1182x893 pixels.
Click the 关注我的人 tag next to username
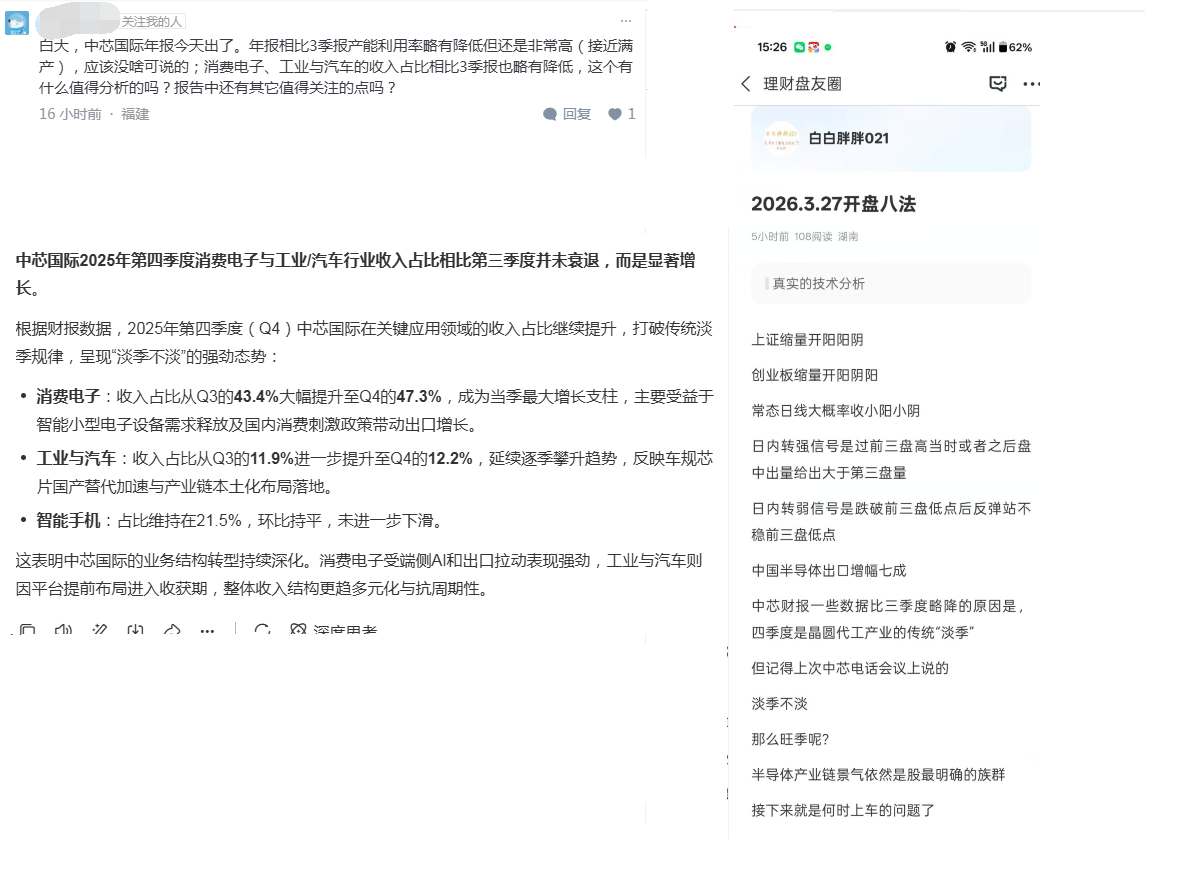point(152,22)
